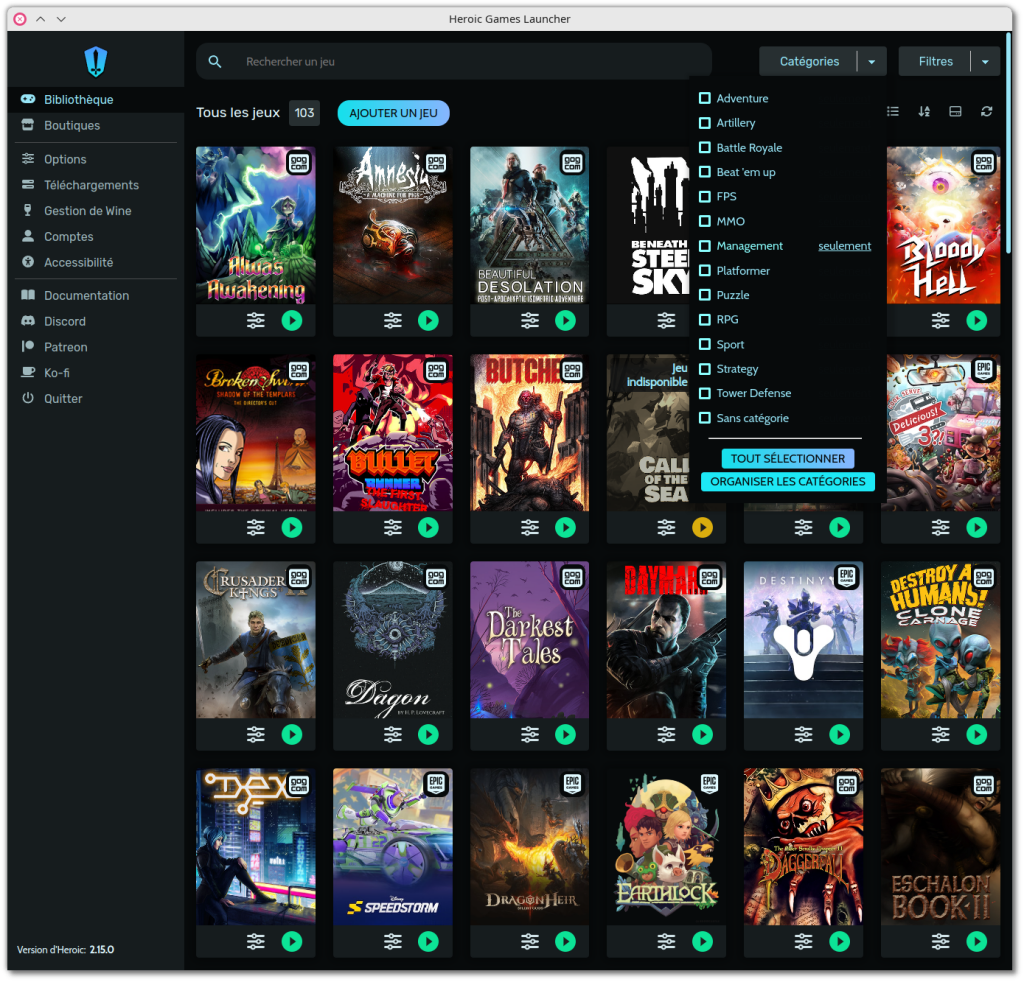Open Patreon link in sidebar

pyautogui.click(x=96, y=347)
